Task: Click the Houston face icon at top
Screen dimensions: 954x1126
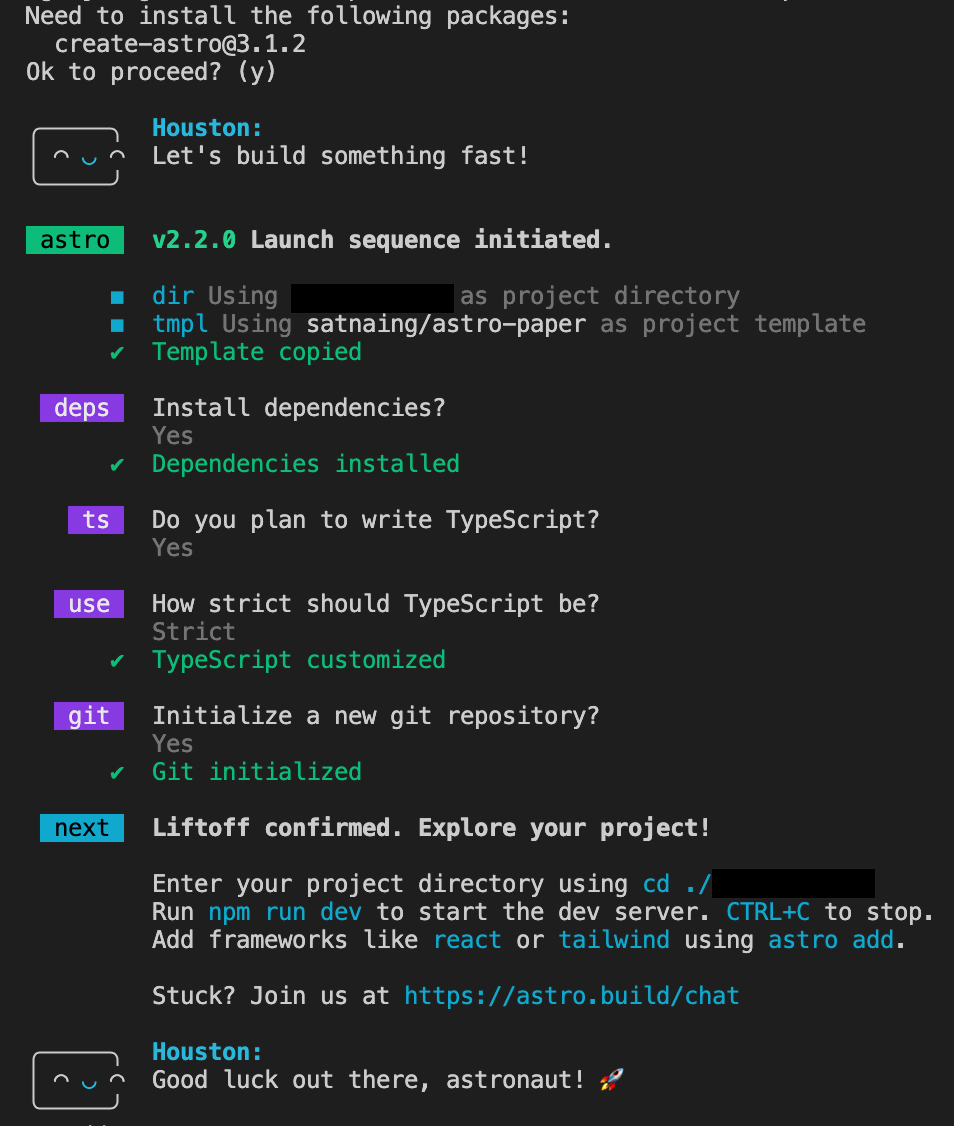Action: pyautogui.click(x=76, y=156)
